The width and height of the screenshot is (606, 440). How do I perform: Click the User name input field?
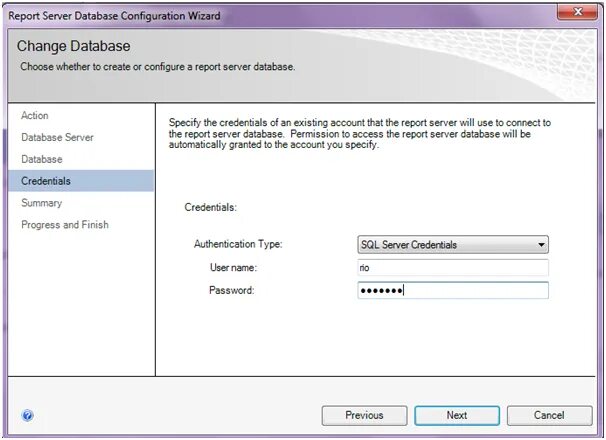point(453,268)
